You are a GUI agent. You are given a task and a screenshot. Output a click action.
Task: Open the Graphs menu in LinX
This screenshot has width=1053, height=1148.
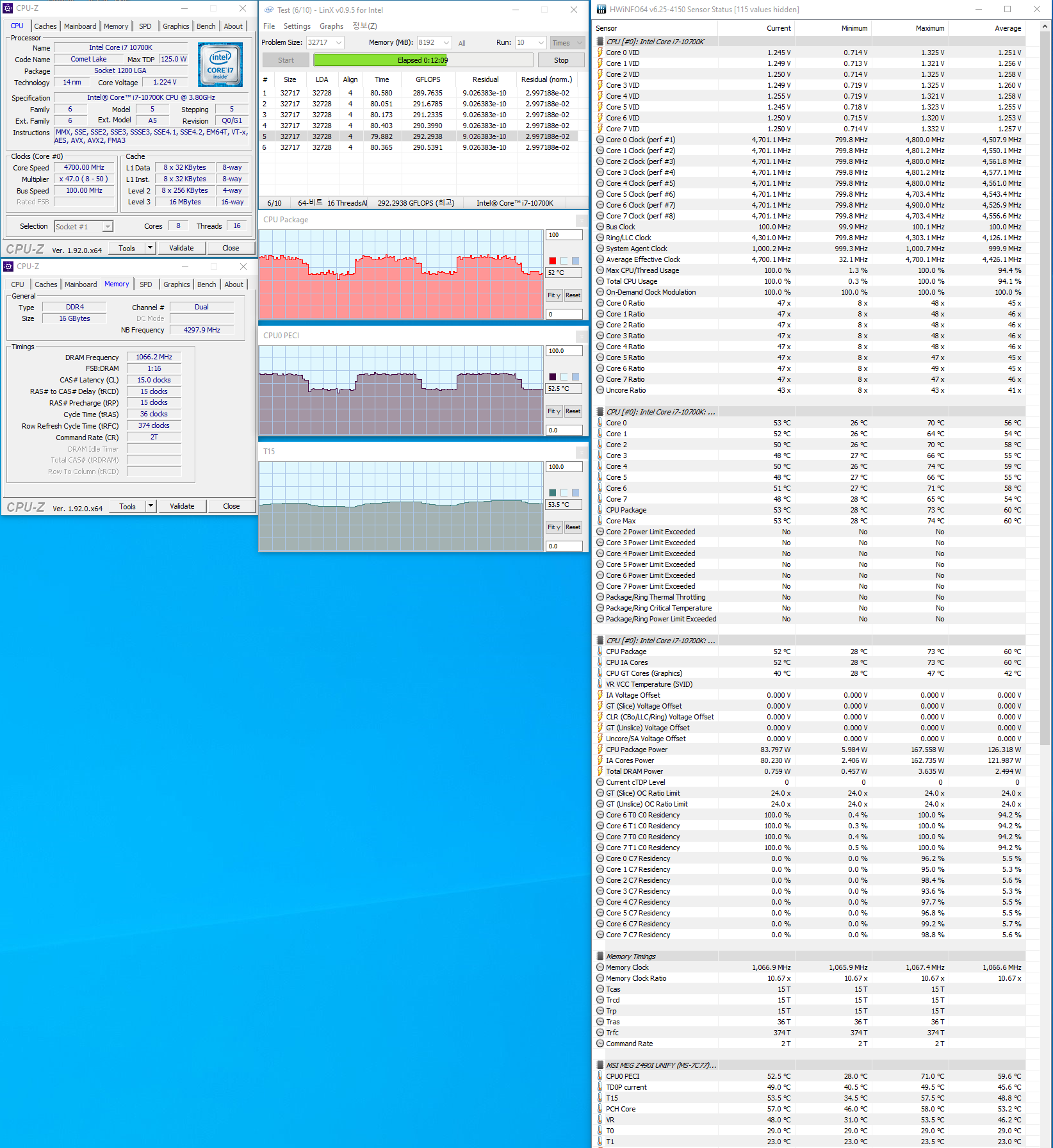pyautogui.click(x=331, y=26)
